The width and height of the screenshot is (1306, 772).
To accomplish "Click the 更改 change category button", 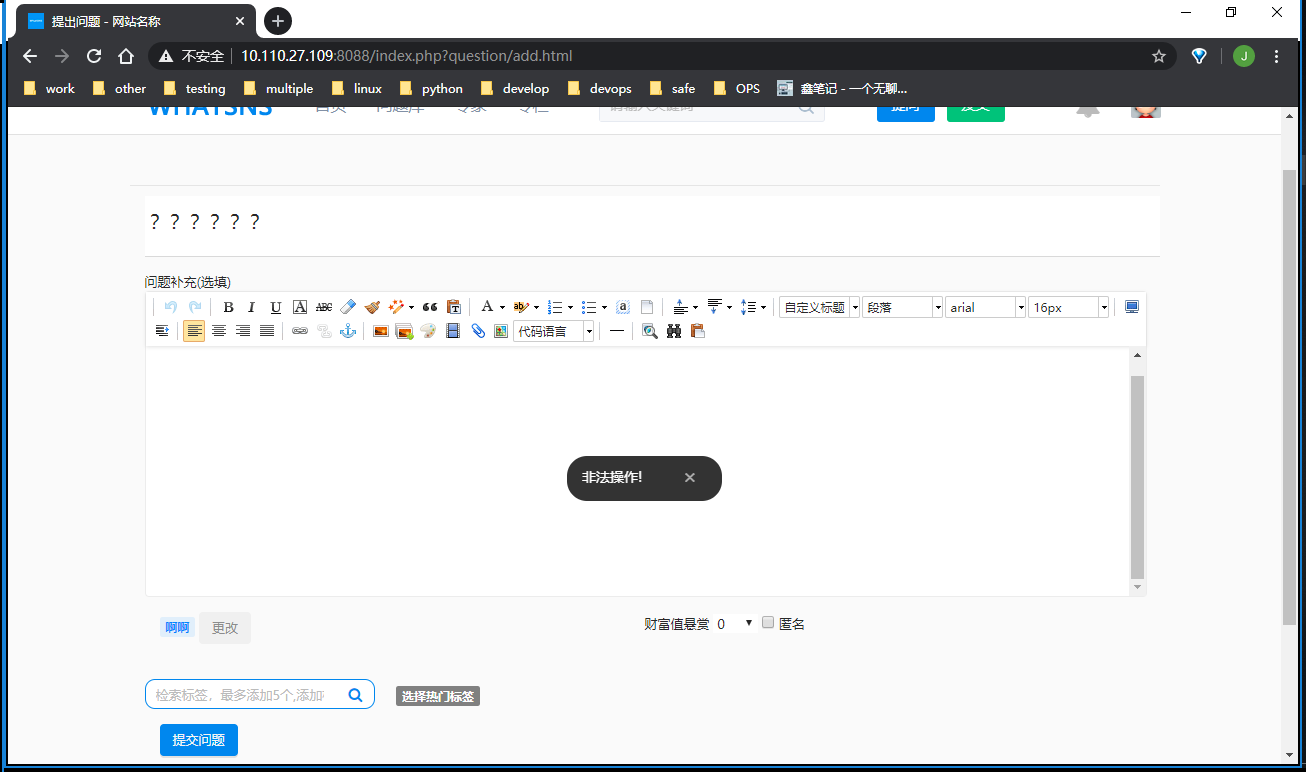I will [225, 628].
